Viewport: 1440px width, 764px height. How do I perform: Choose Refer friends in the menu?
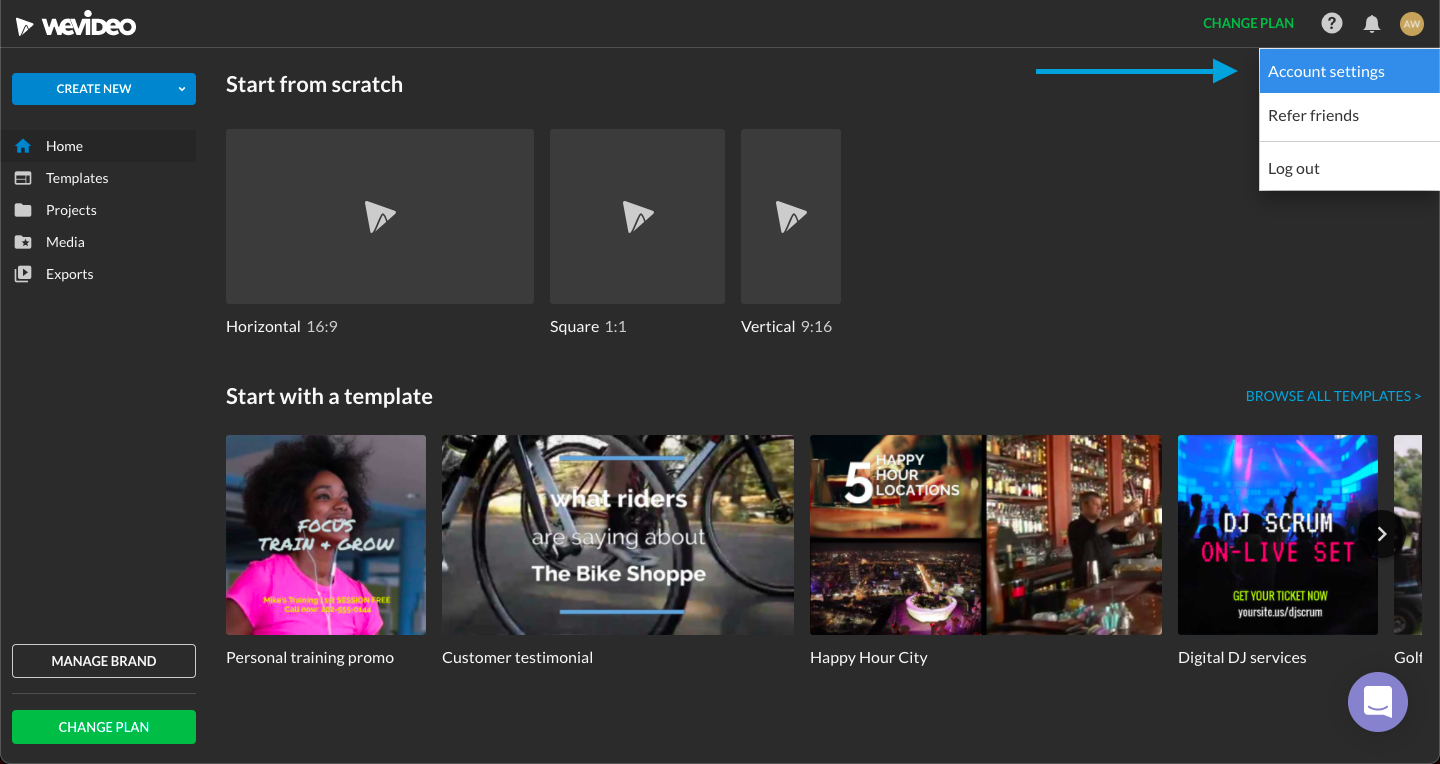tap(1349, 116)
